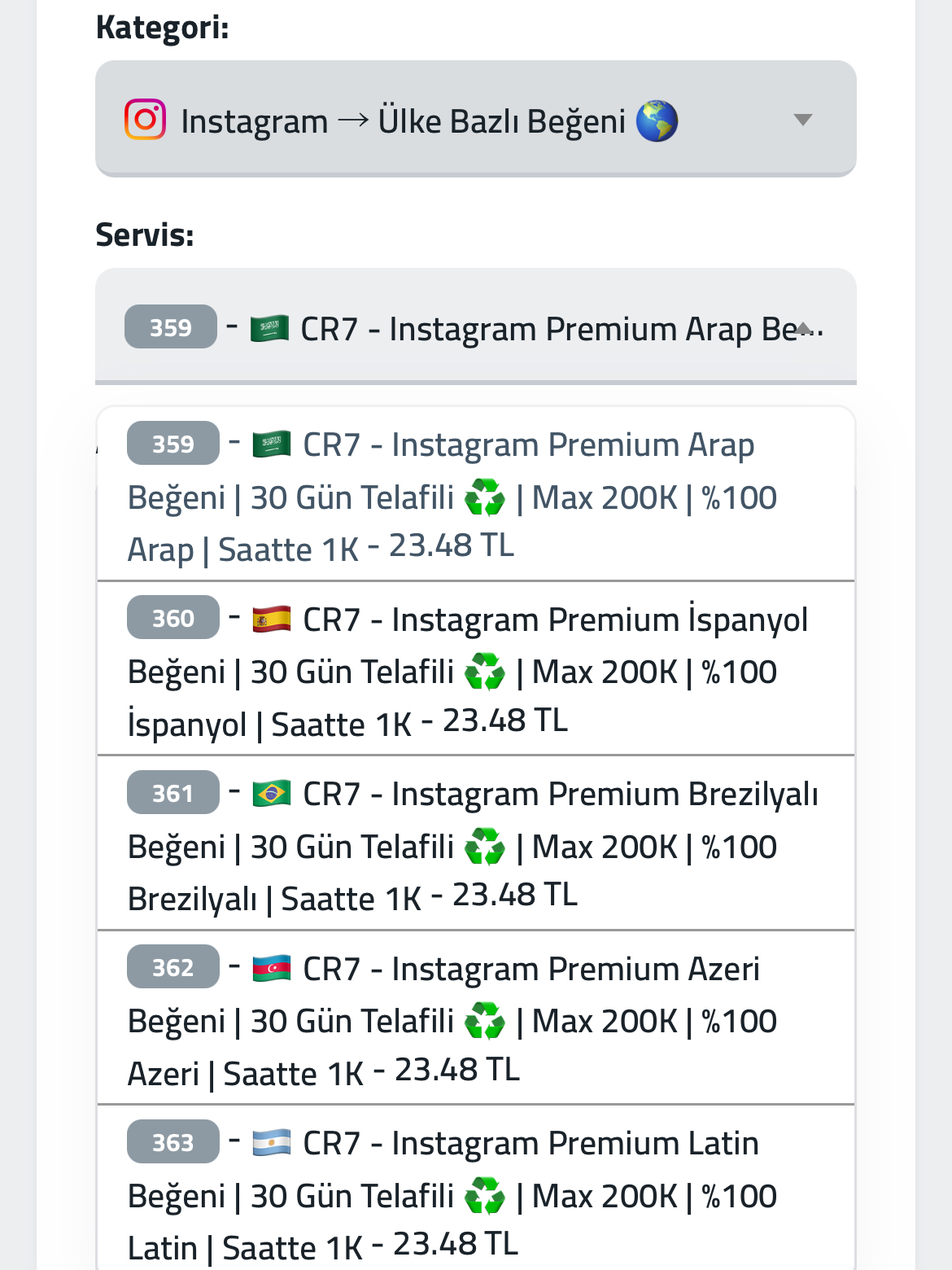Click the Argentina flag in option 363

coord(272,1142)
